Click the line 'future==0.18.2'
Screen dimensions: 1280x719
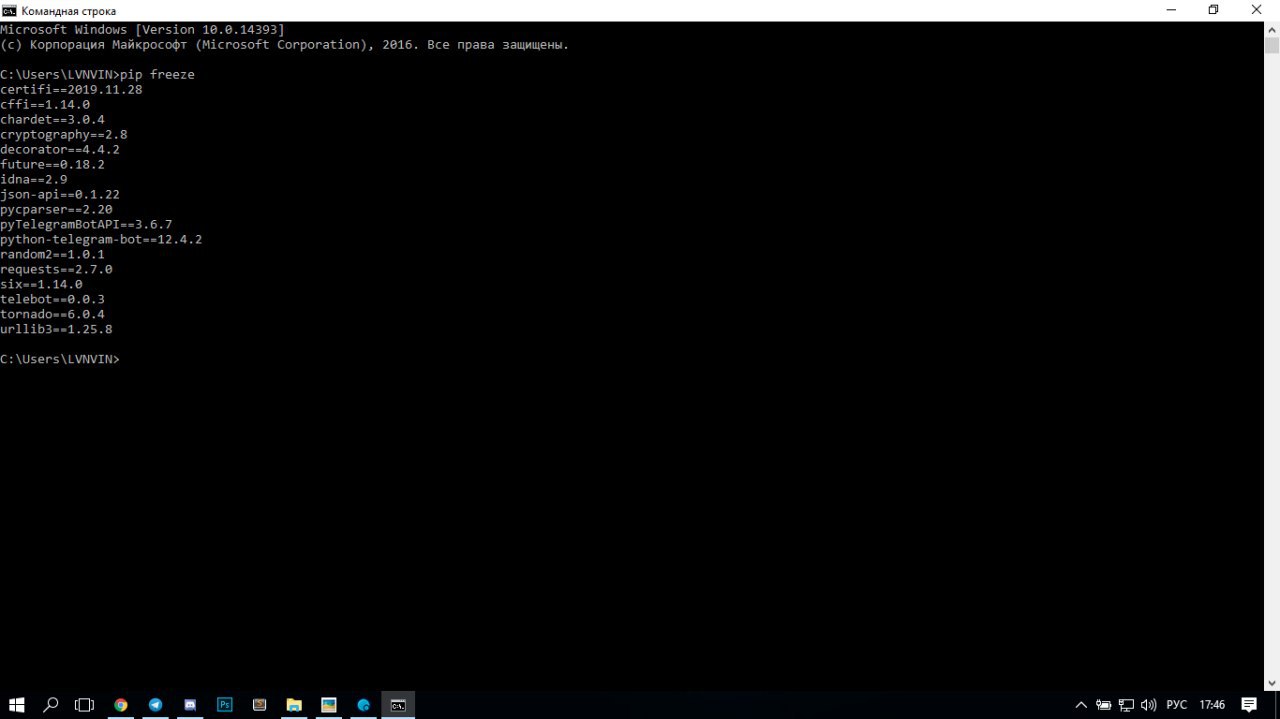coord(52,165)
